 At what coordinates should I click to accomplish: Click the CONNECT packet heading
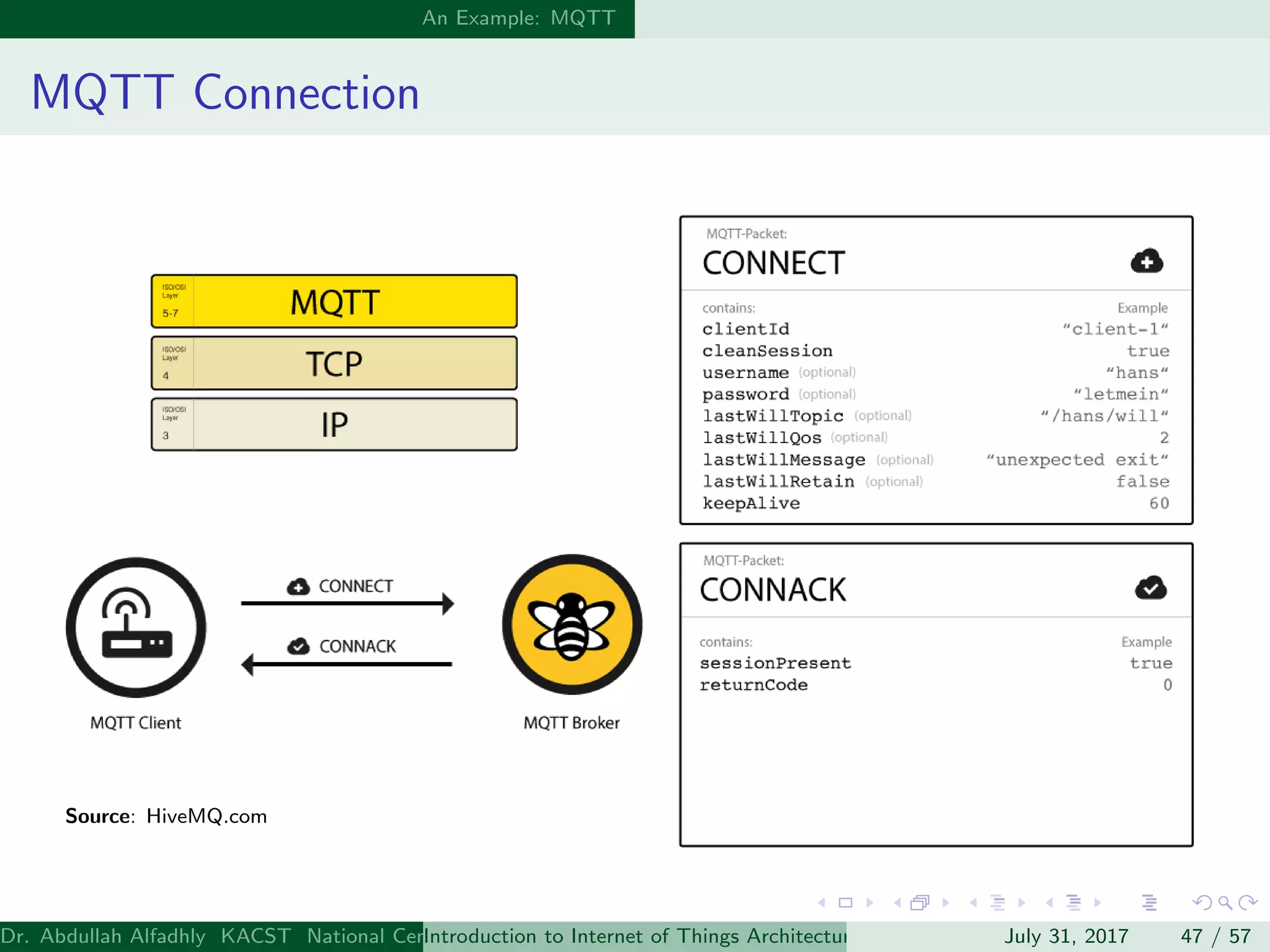pos(774,263)
